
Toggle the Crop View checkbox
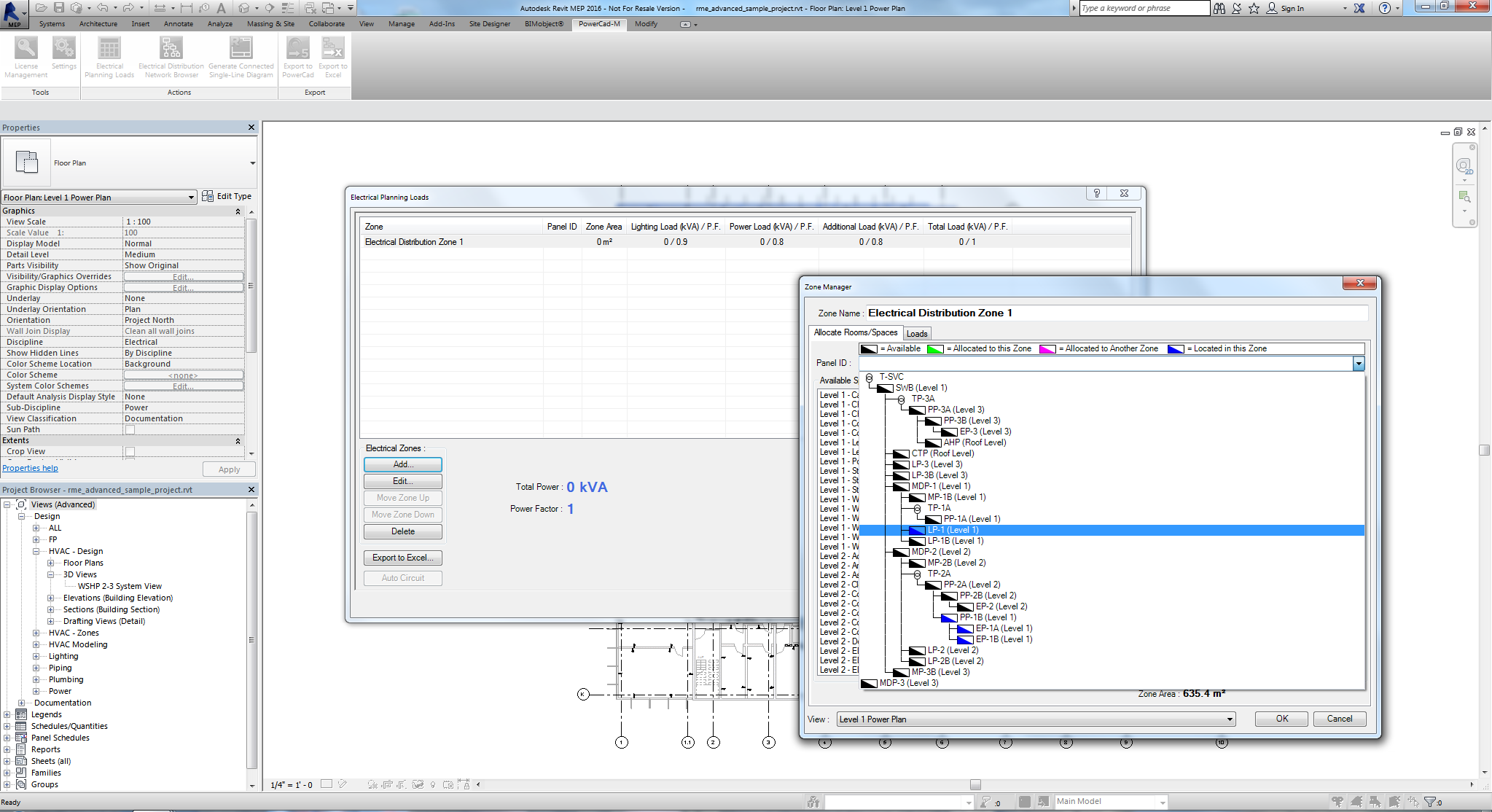[x=130, y=451]
